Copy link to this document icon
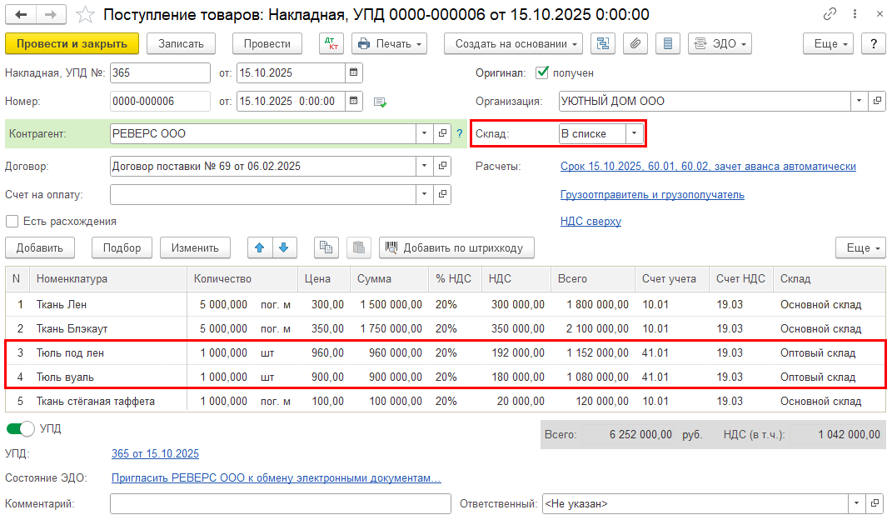 830,14
